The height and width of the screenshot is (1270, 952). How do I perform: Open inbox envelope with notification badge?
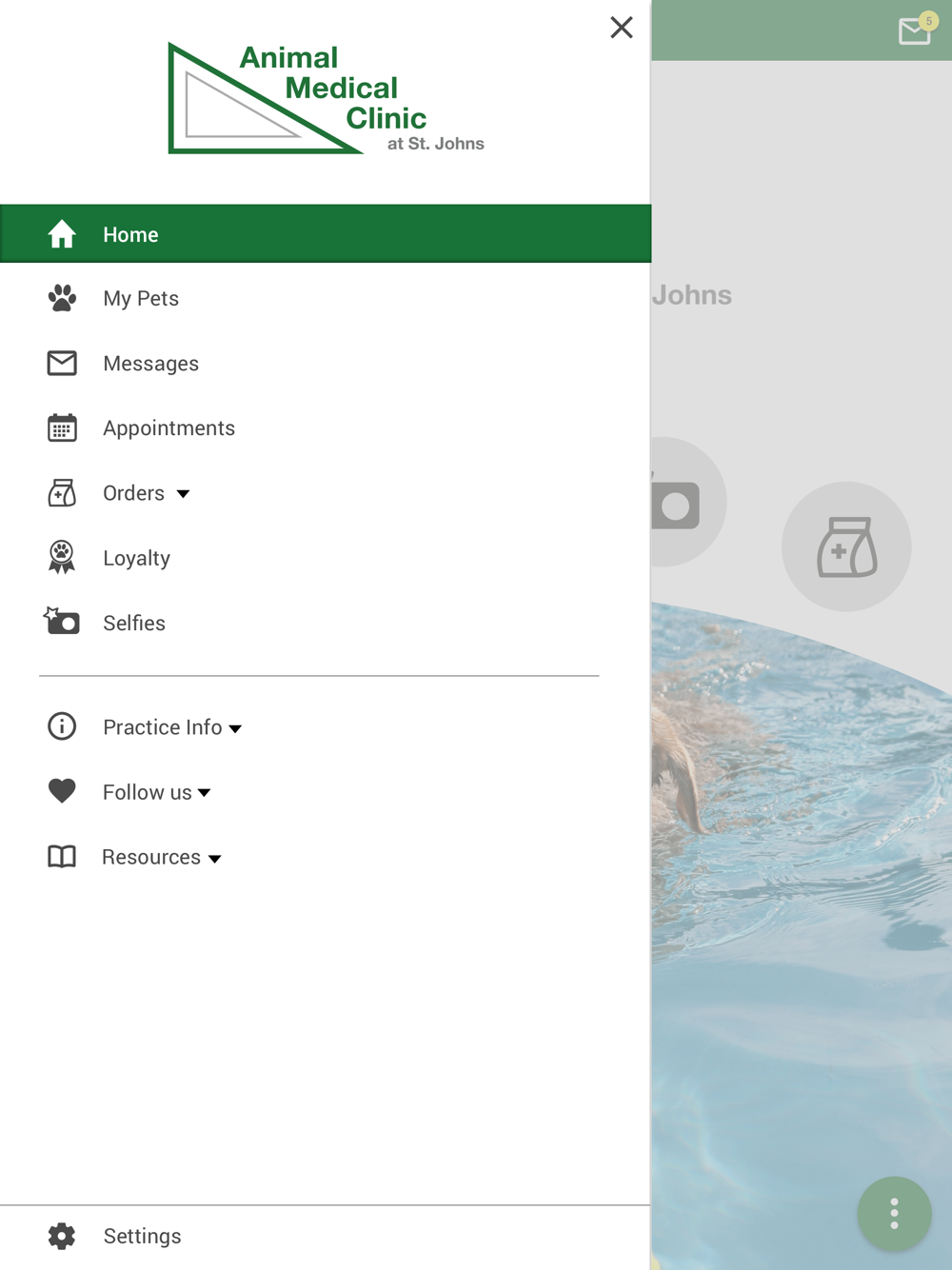click(x=916, y=30)
